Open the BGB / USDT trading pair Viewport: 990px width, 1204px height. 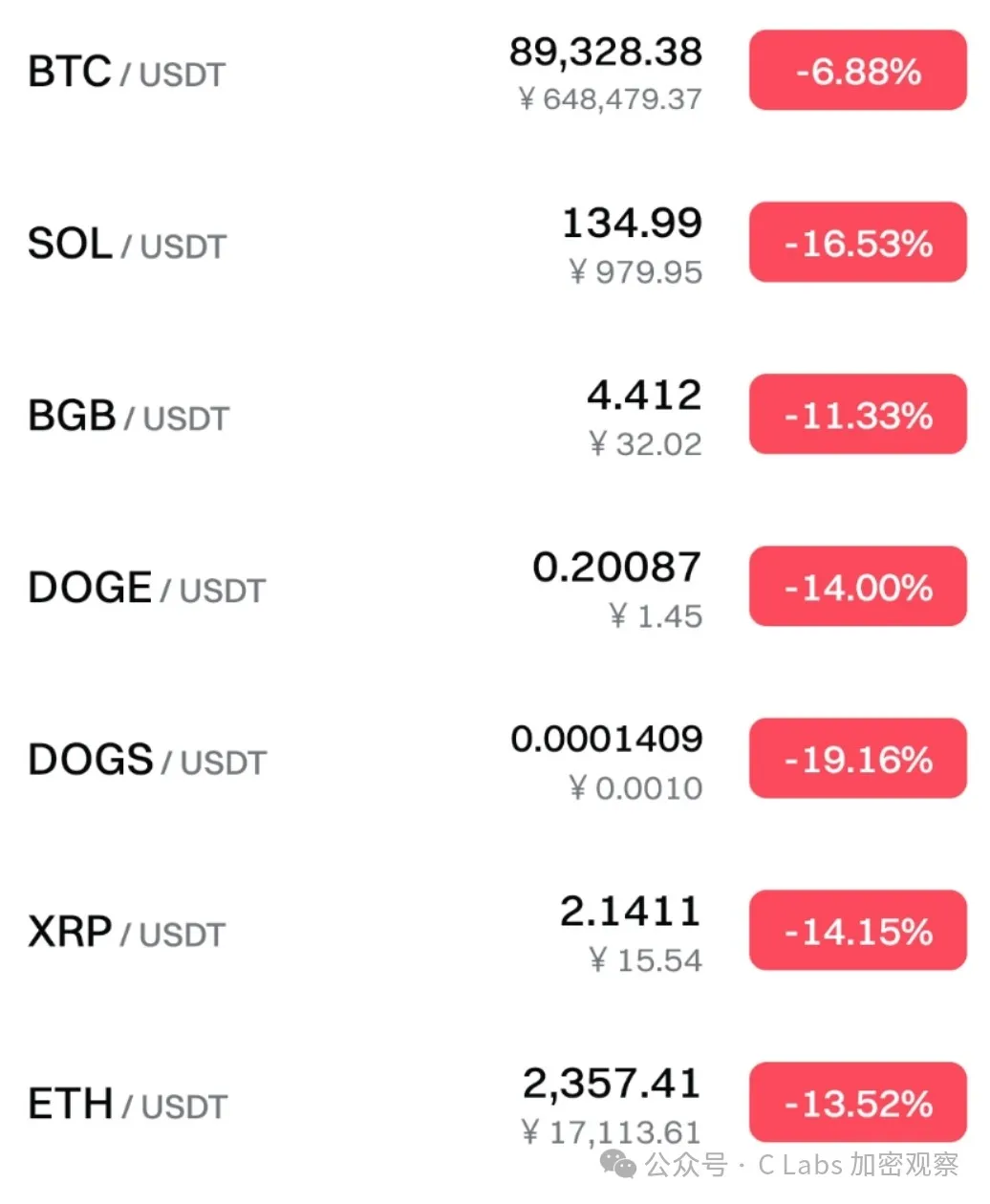128,417
